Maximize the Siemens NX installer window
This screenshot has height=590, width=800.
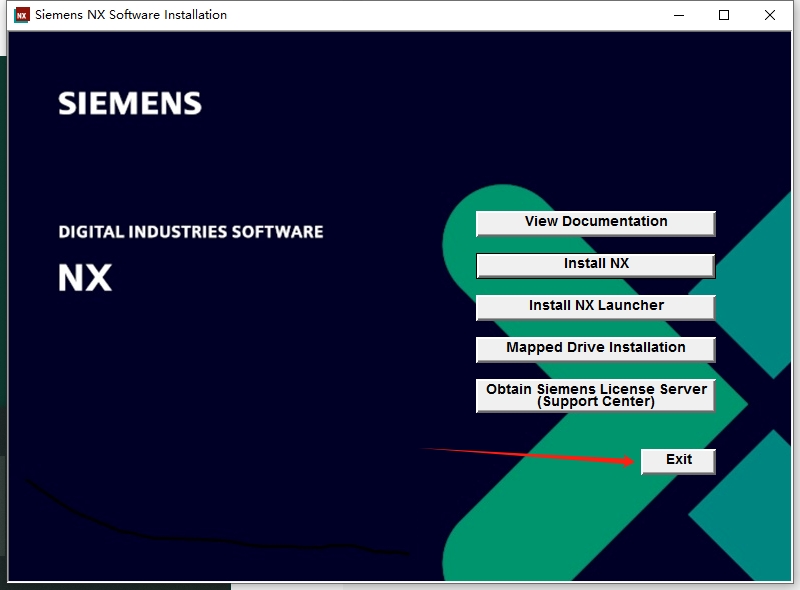(724, 15)
